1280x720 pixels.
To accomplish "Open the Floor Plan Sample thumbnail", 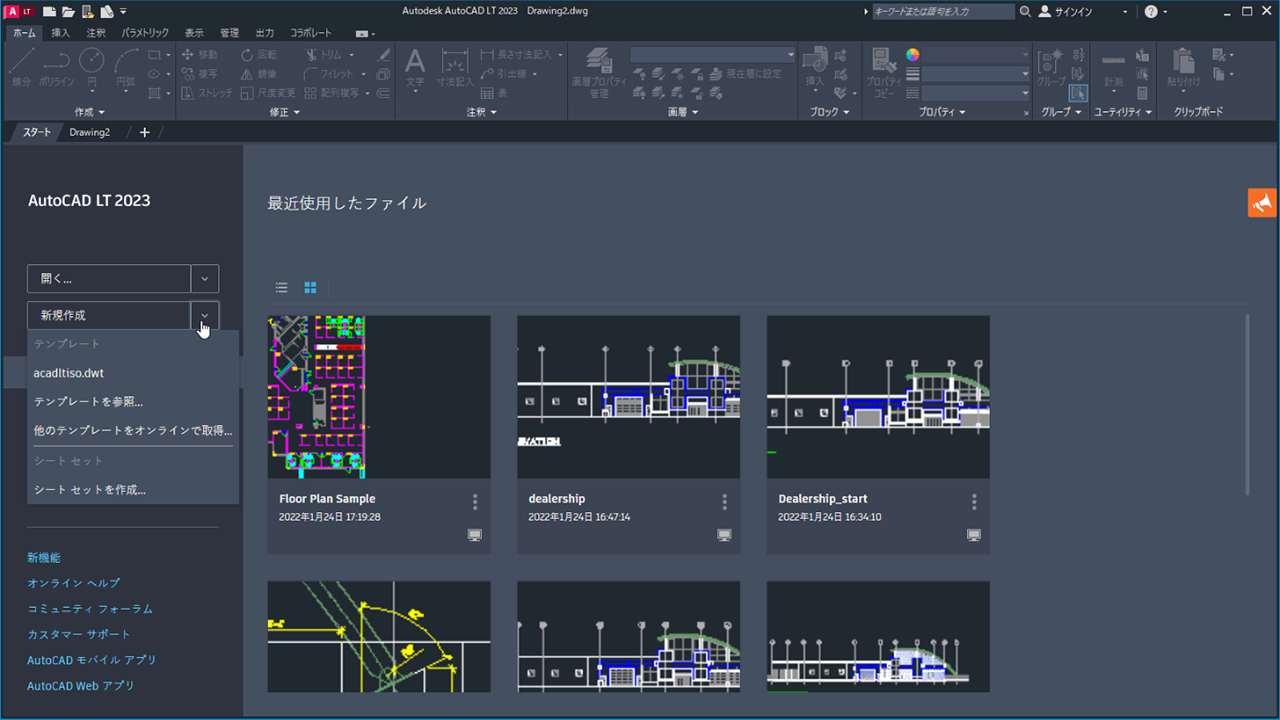I will click(379, 397).
